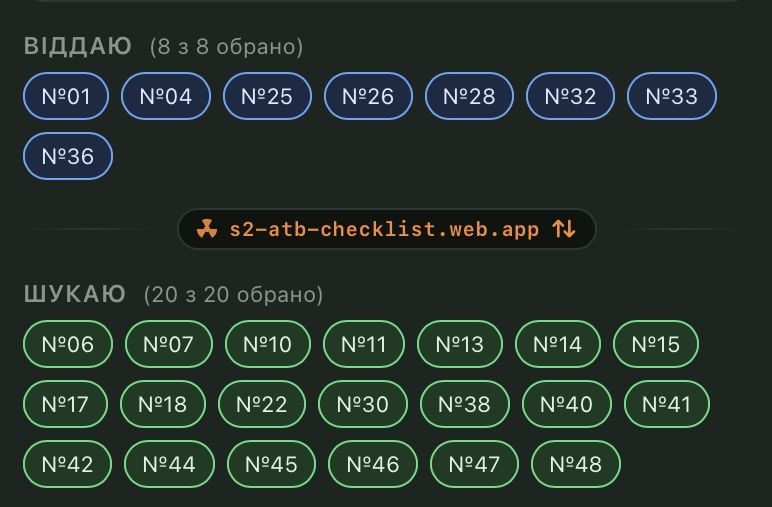Viewport: 772px width, 507px height.
Task: Click the swap arrows icon after s2-atb-checklist.web.app
Action: tap(564, 229)
